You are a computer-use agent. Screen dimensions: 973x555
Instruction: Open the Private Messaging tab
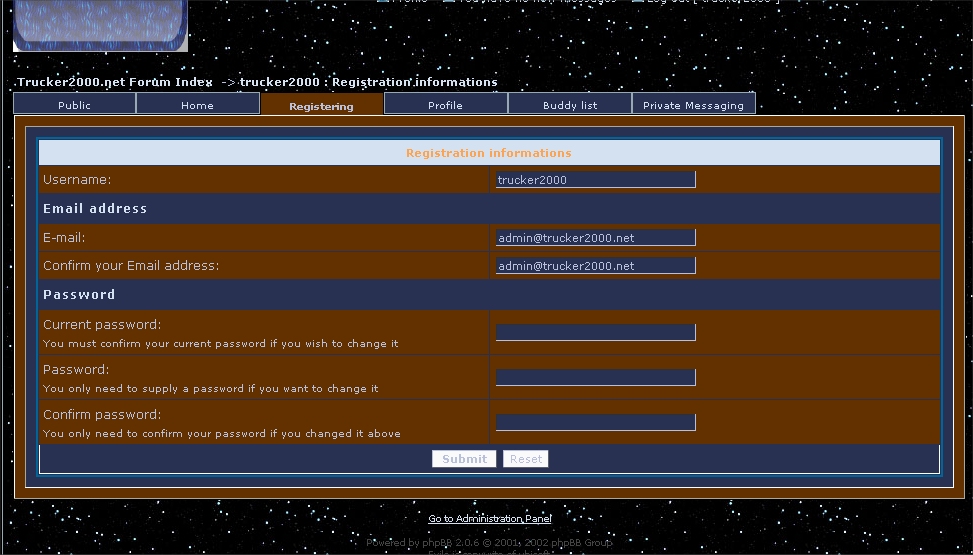(x=694, y=104)
